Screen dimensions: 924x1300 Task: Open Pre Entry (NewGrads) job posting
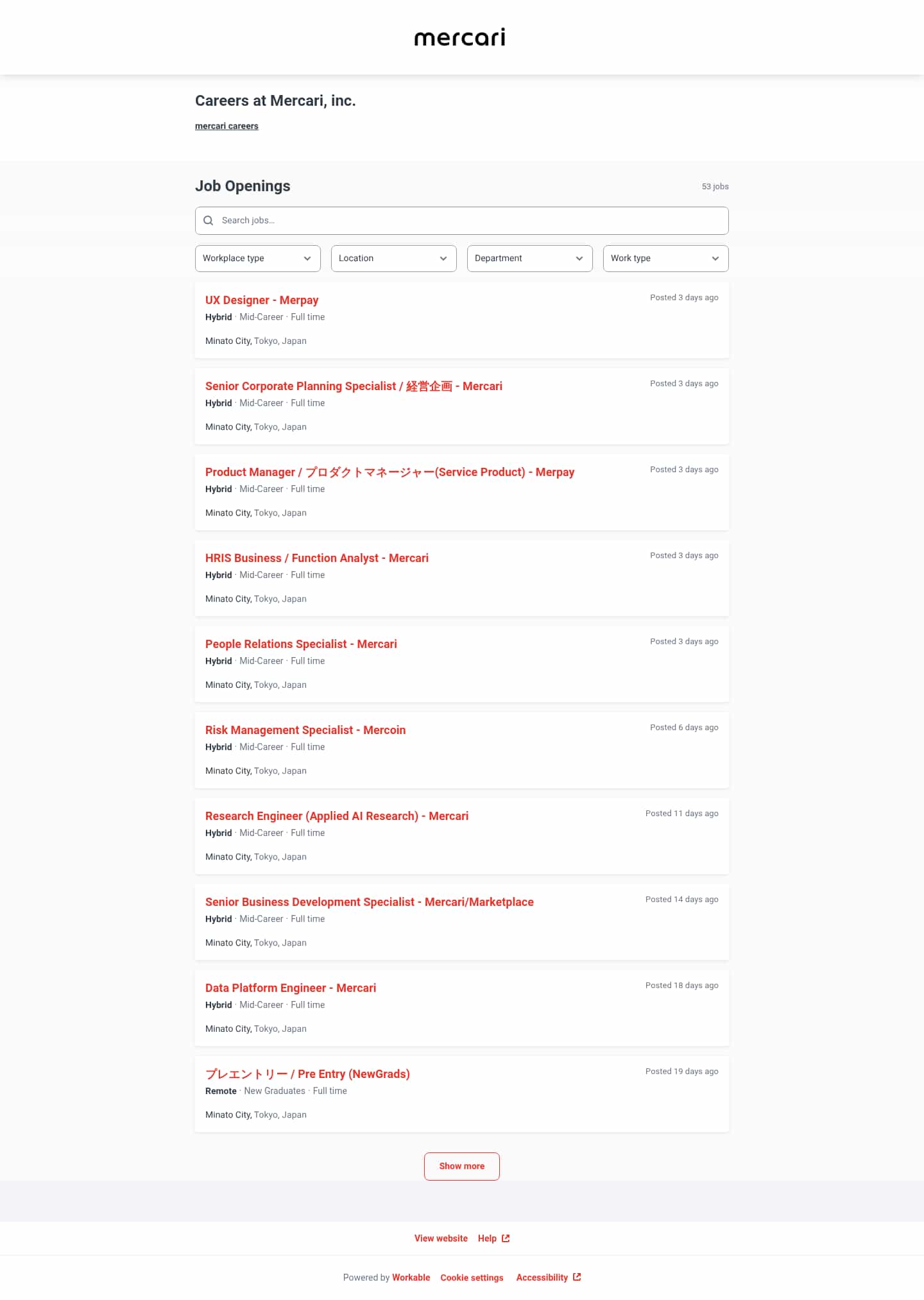point(307,1074)
